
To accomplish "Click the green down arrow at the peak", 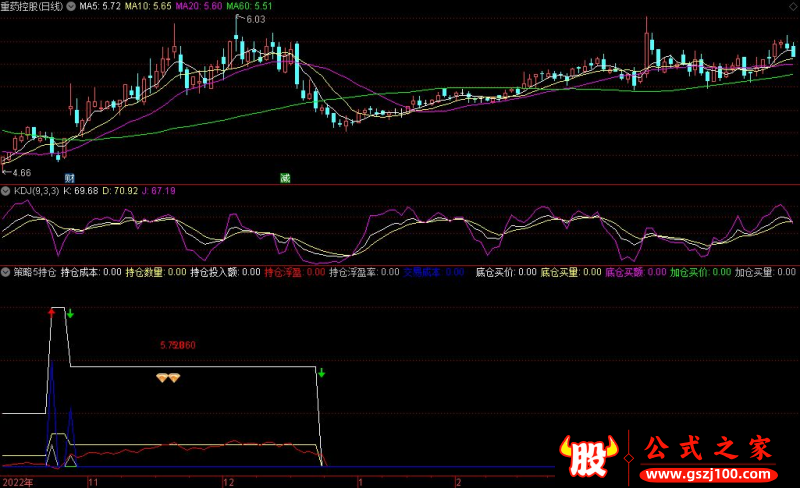I will (x=71, y=314).
